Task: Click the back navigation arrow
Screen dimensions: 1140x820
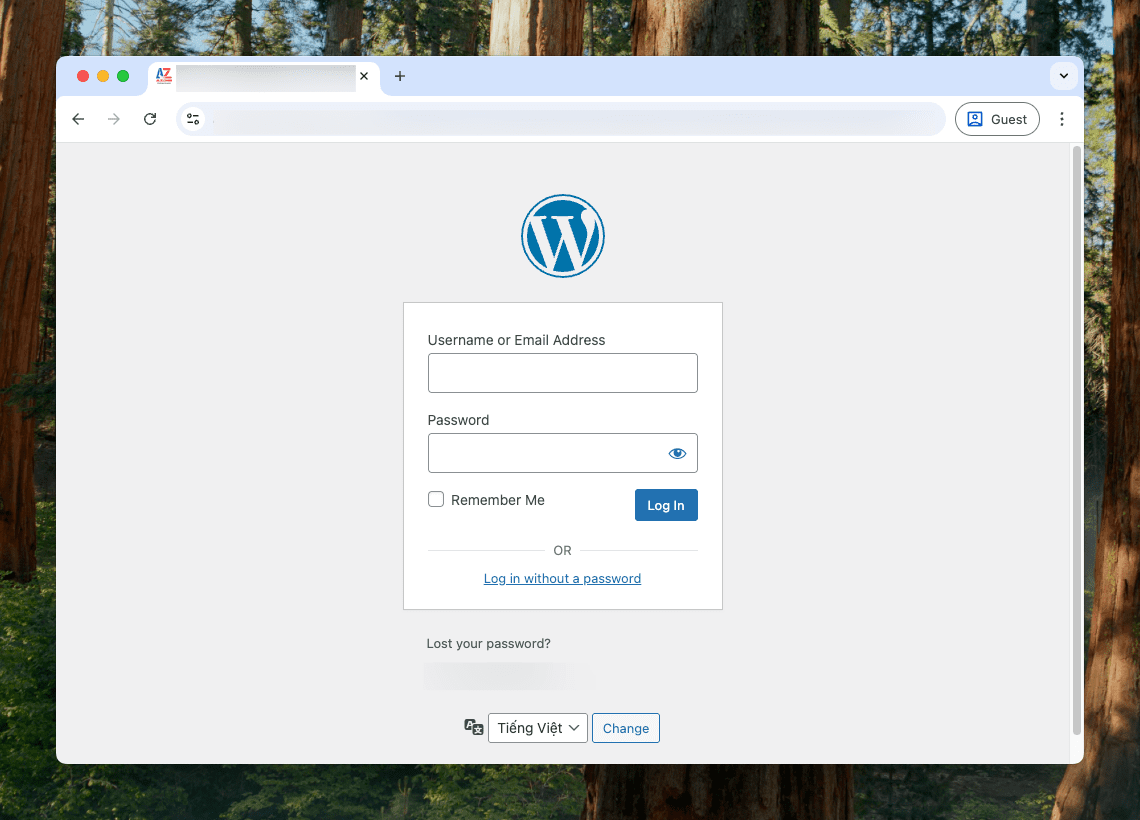Action: 78,118
